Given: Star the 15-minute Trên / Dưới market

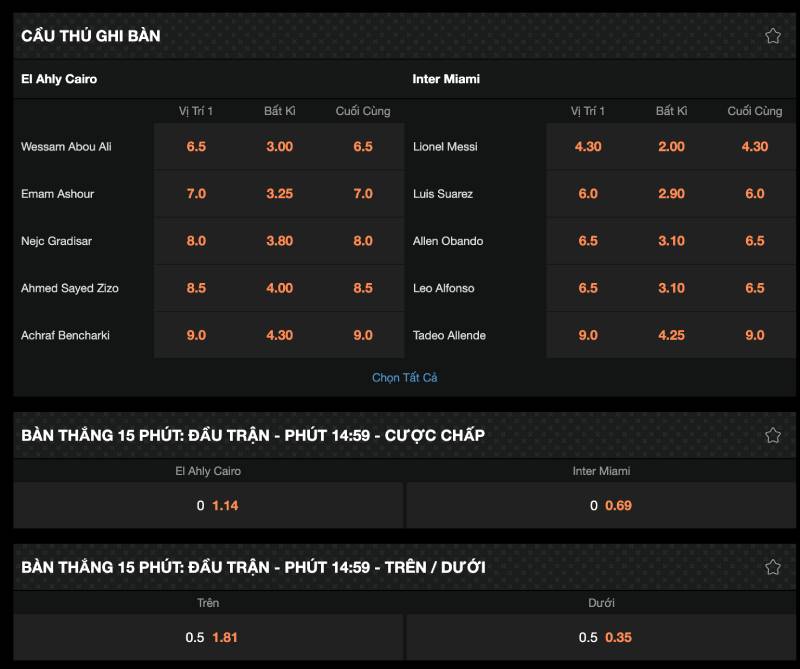Looking at the screenshot, I should (772, 567).
